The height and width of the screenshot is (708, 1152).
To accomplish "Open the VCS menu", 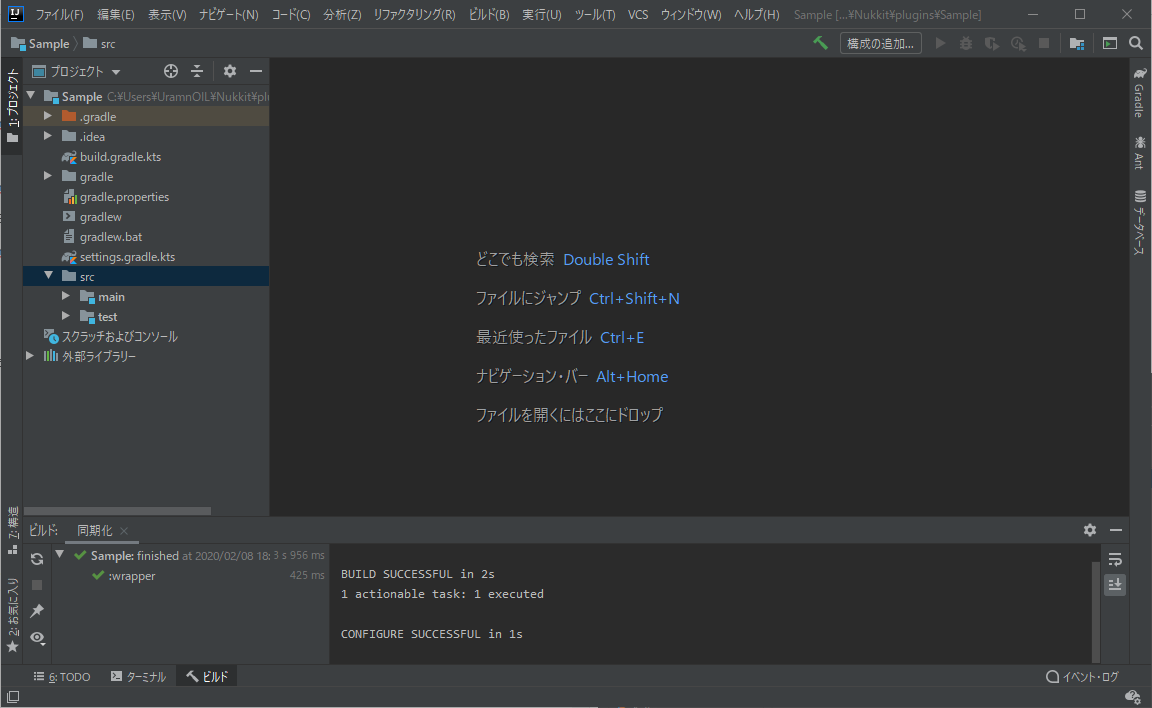I will 638,15.
